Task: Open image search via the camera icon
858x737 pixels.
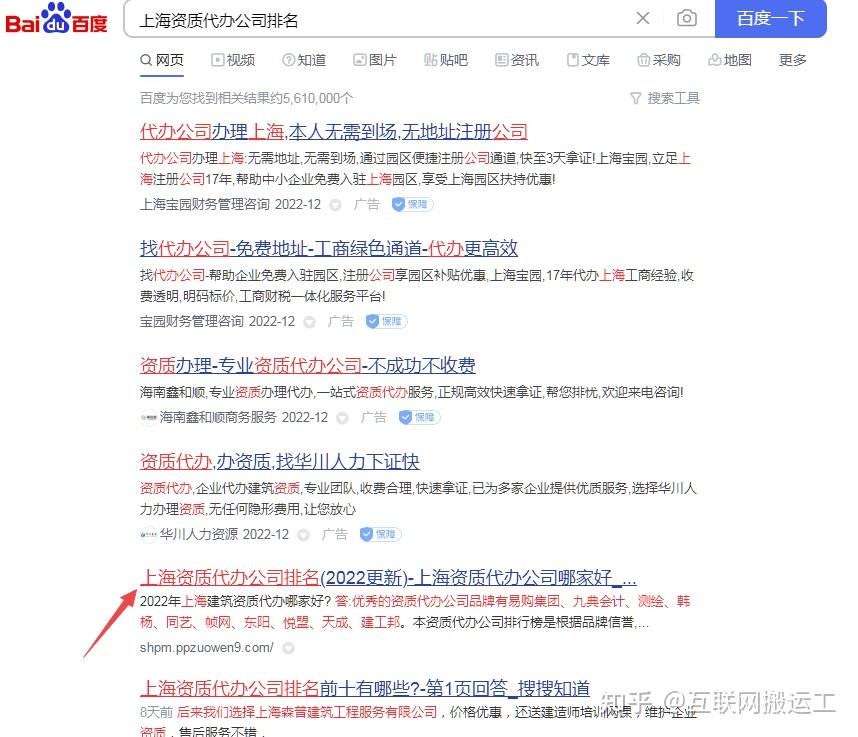Action: click(x=687, y=19)
